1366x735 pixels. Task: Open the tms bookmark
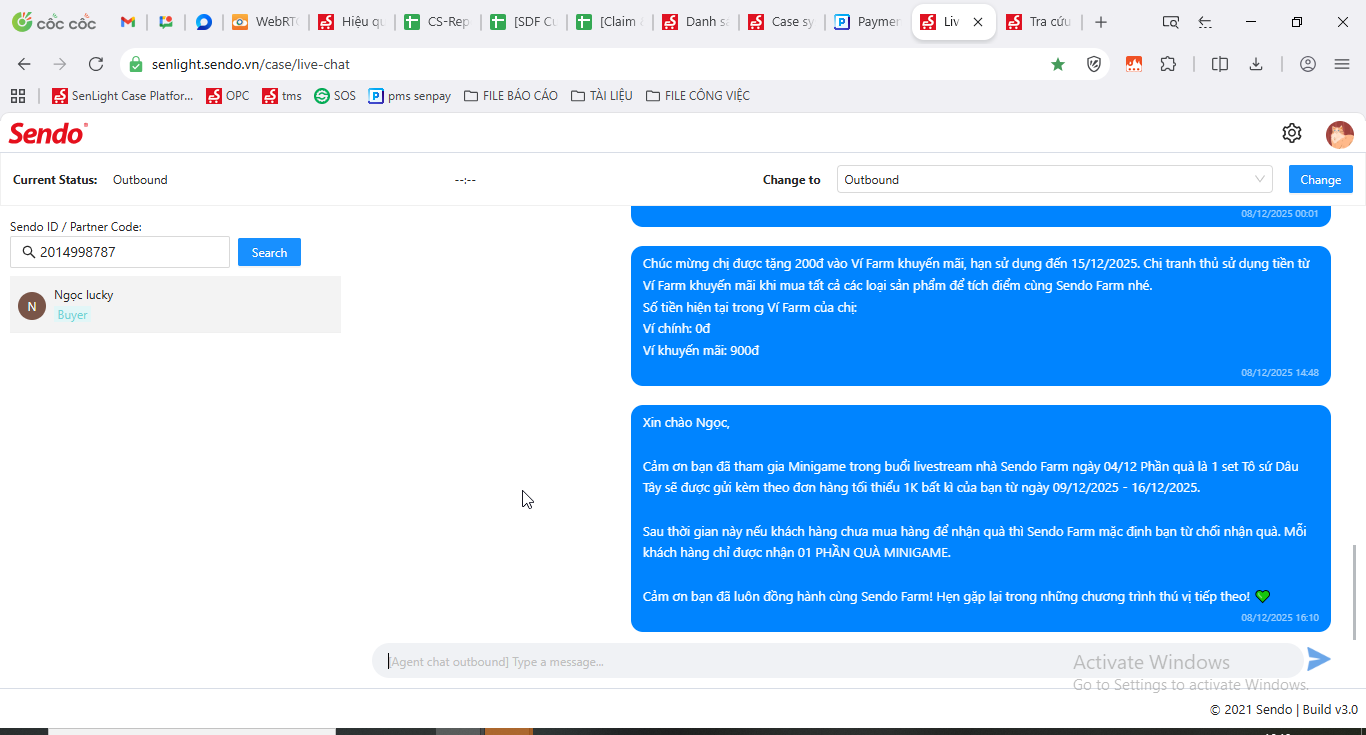click(x=282, y=96)
